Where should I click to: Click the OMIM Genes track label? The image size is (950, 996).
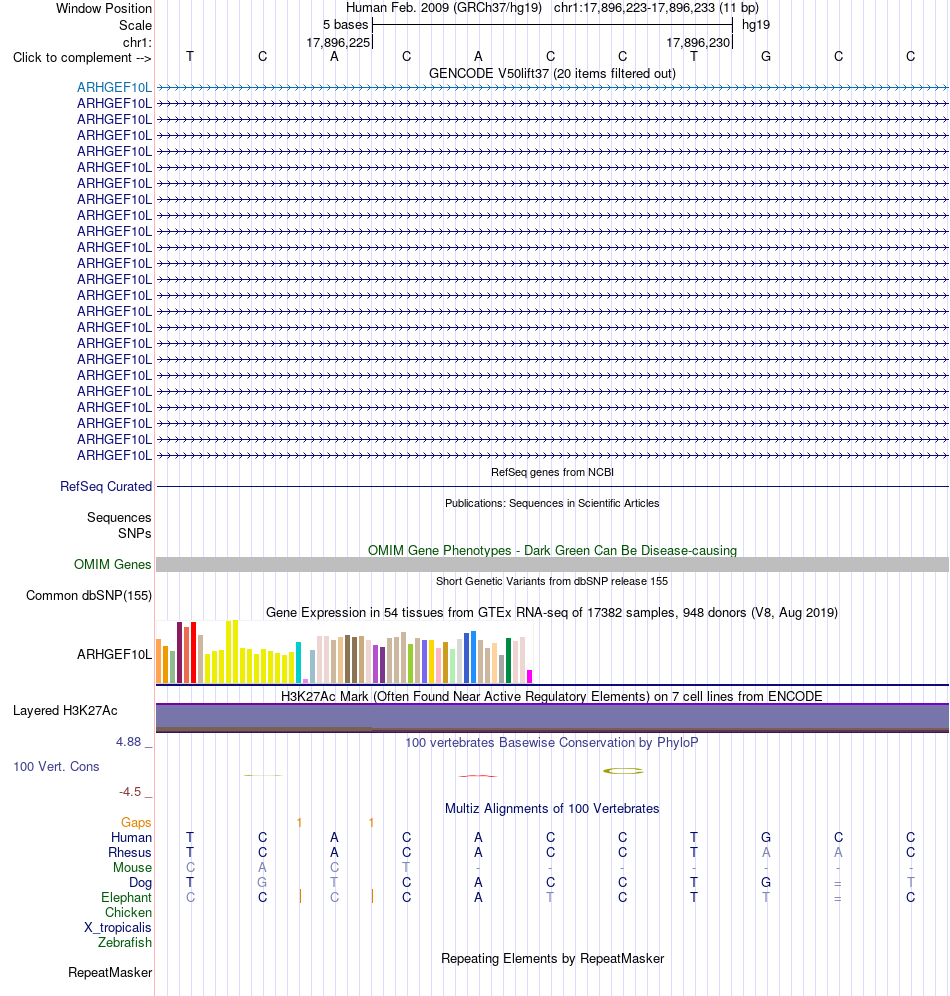point(112,565)
